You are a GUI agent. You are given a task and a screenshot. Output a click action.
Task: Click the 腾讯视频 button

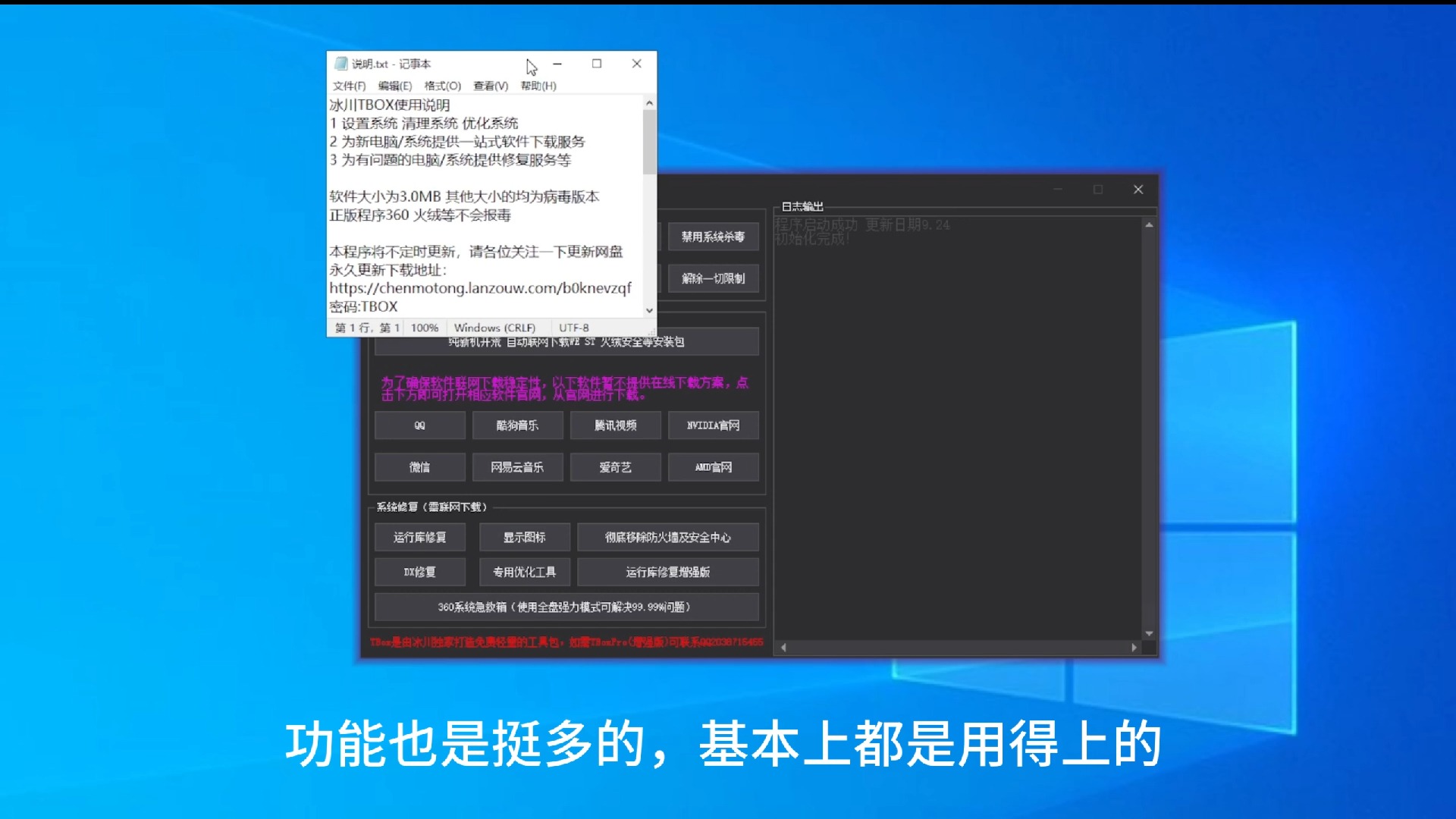click(x=615, y=425)
